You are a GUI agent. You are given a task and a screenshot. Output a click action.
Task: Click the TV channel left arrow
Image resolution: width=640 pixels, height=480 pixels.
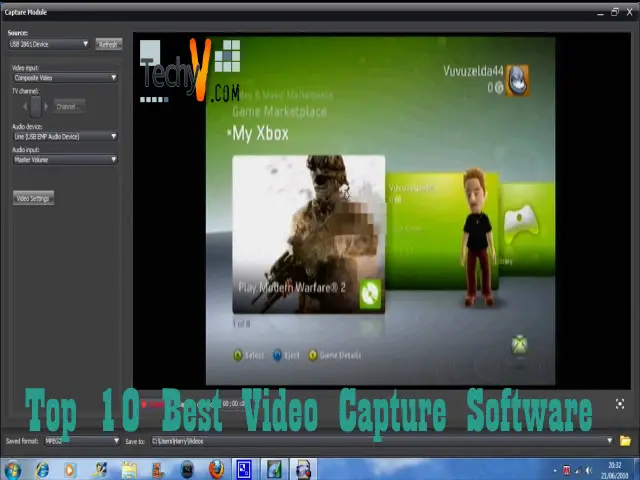click(x=25, y=107)
